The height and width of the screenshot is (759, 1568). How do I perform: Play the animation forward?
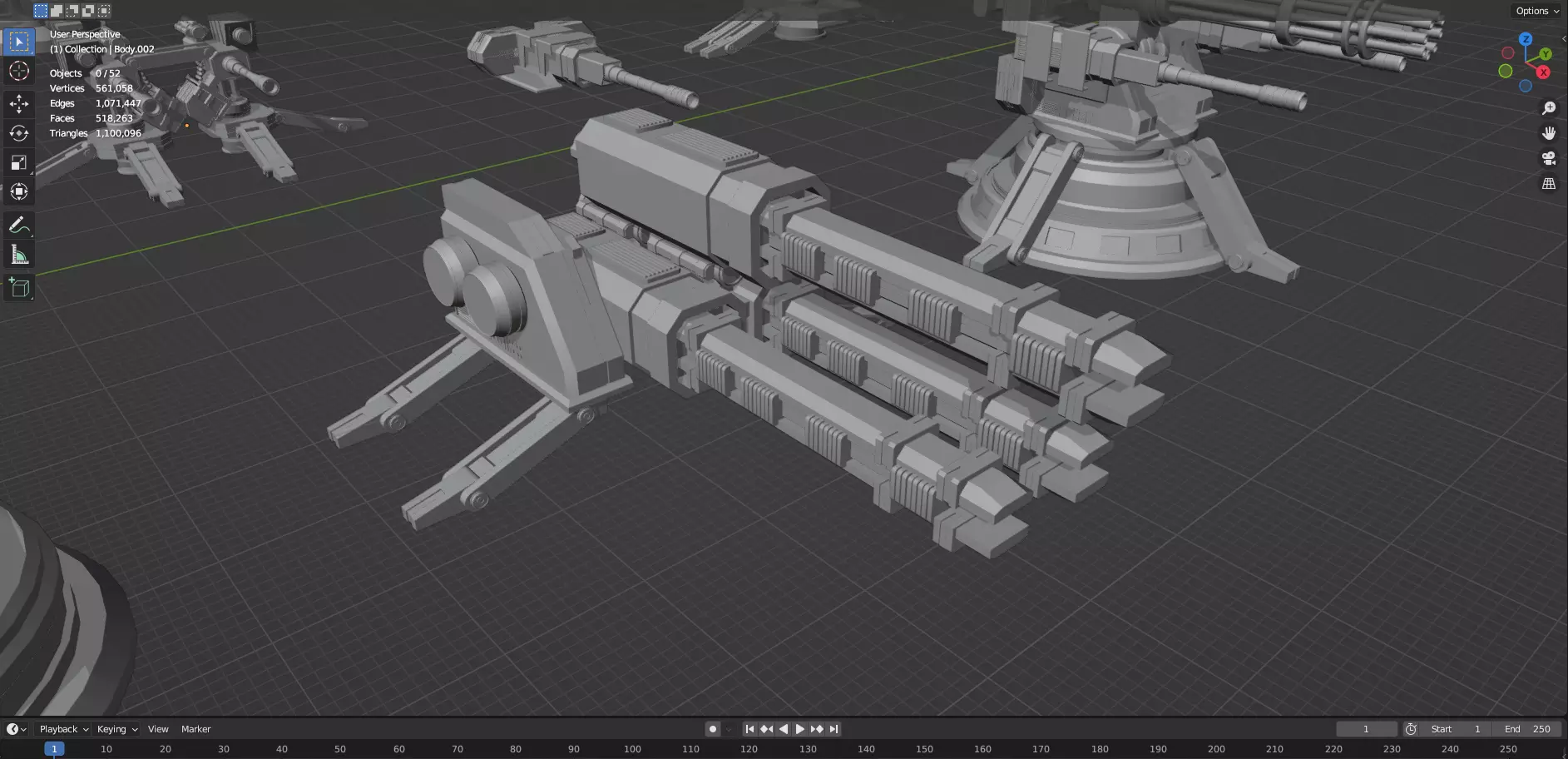(799, 729)
